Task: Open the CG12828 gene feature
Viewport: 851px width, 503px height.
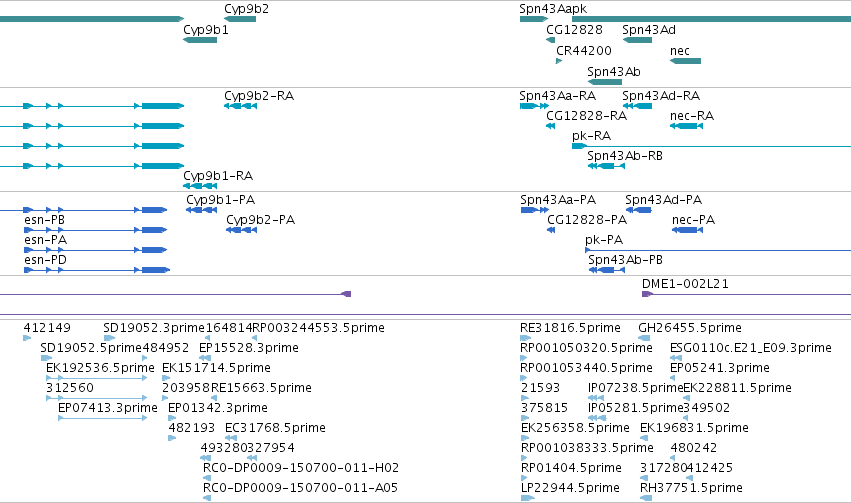Action: point(550,40)
